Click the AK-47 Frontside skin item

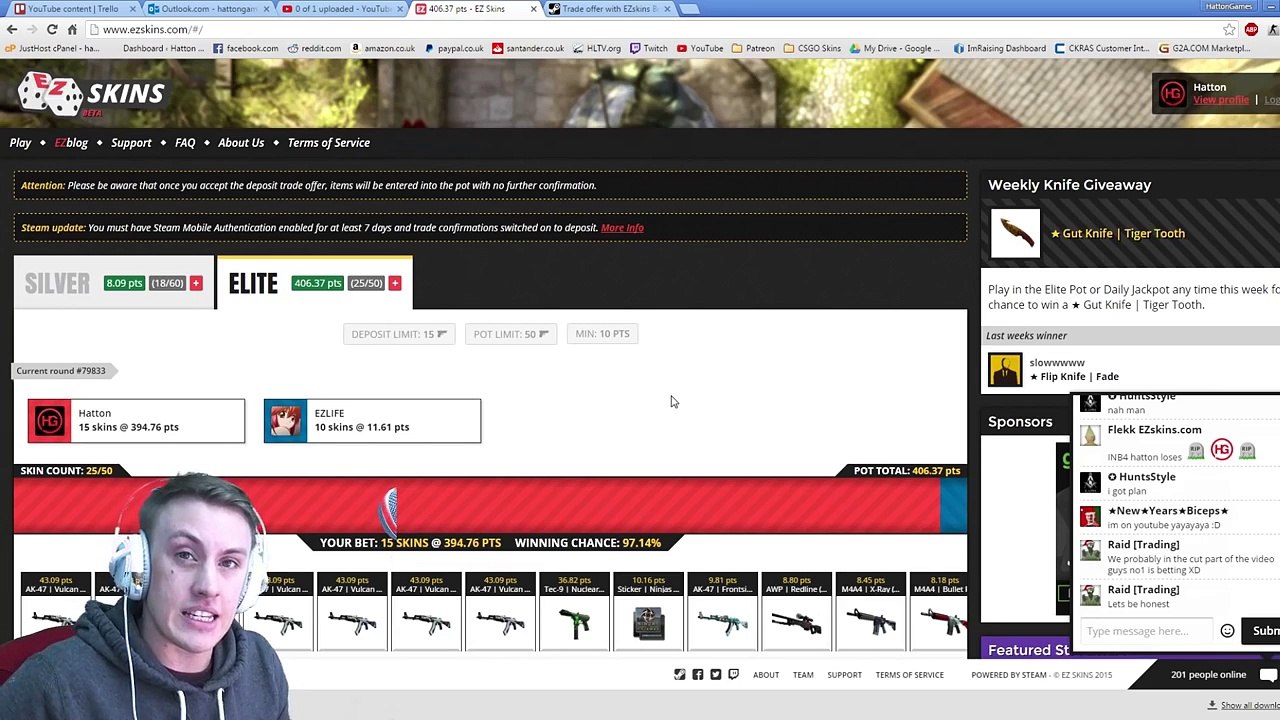tap(722, 611)
